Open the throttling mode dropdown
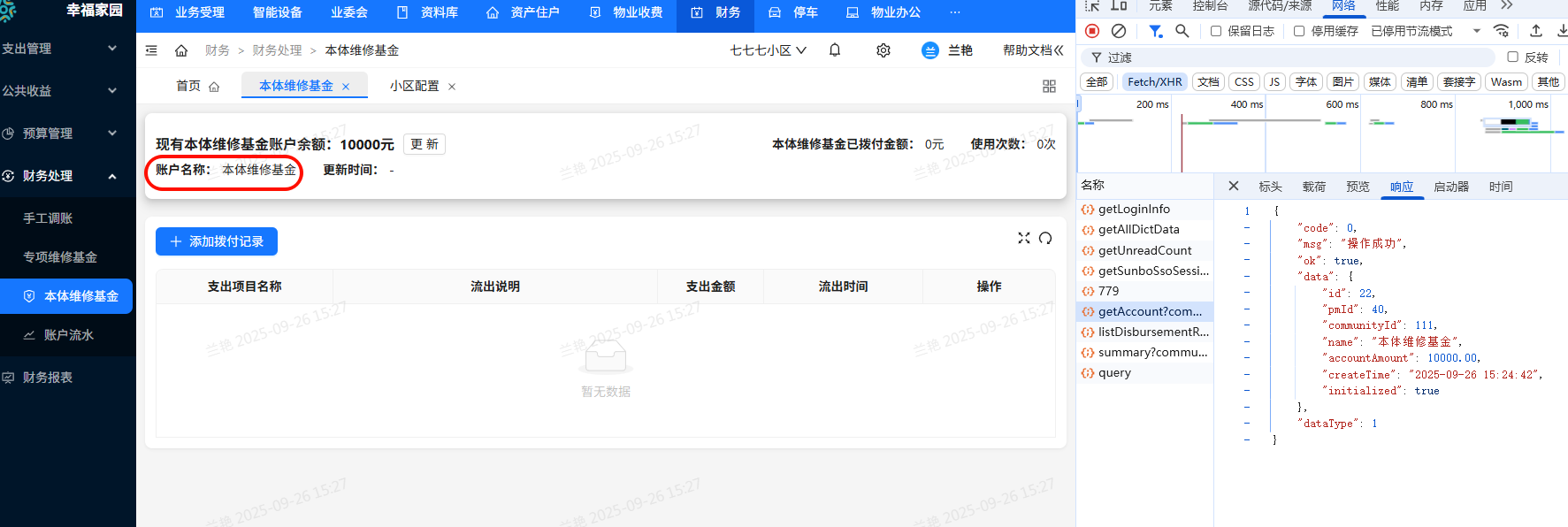 point(1426,31)
